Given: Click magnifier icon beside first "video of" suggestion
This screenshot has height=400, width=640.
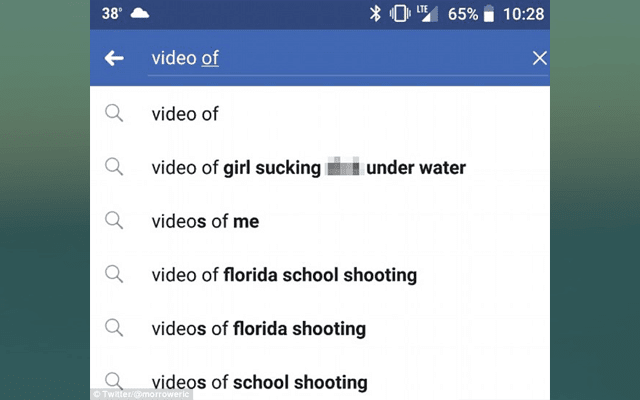Looking at the screenshot, I should coord(114,114).
